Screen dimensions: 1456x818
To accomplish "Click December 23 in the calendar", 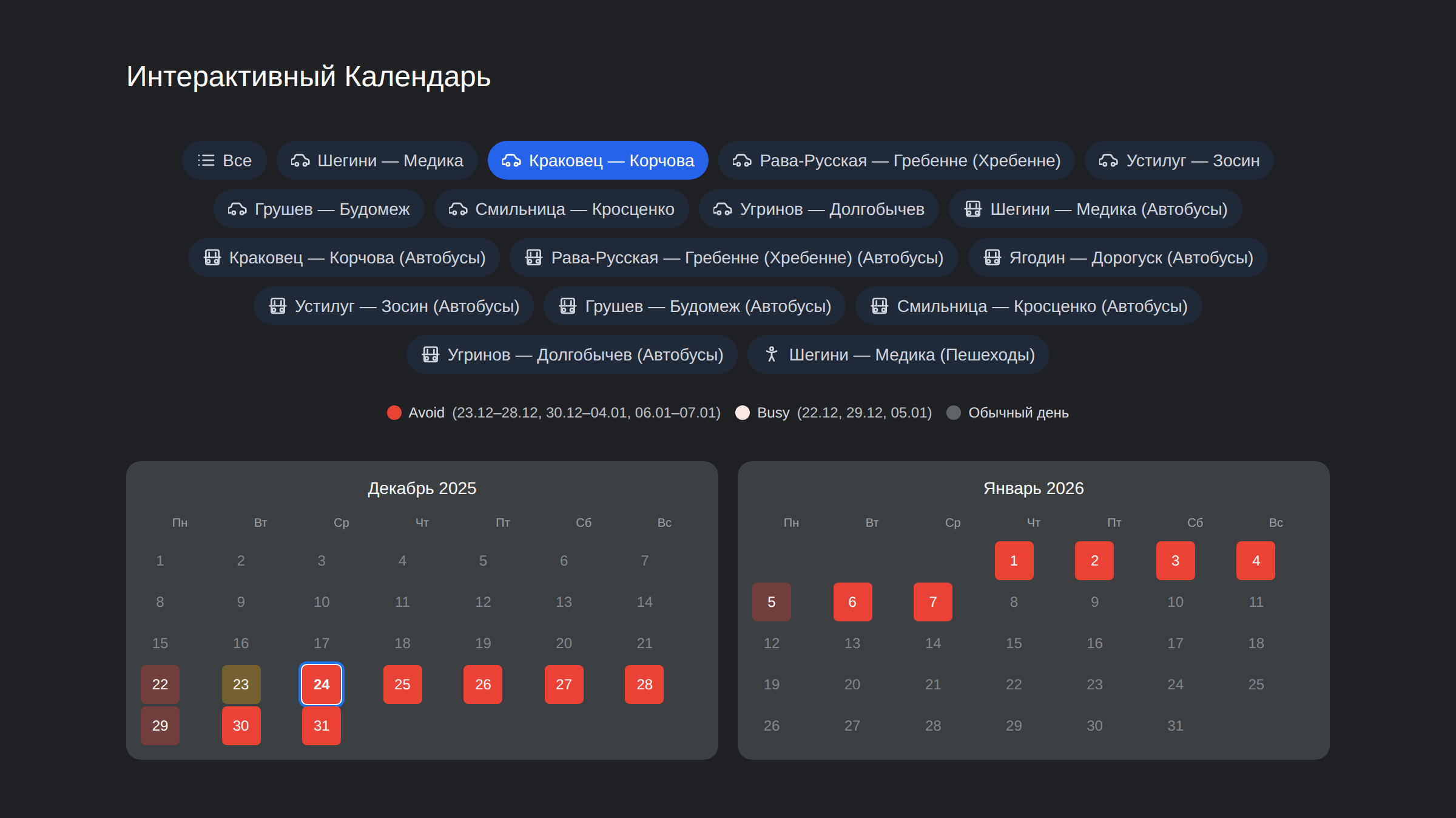I will pyautogui.click(x=241, y=684).
